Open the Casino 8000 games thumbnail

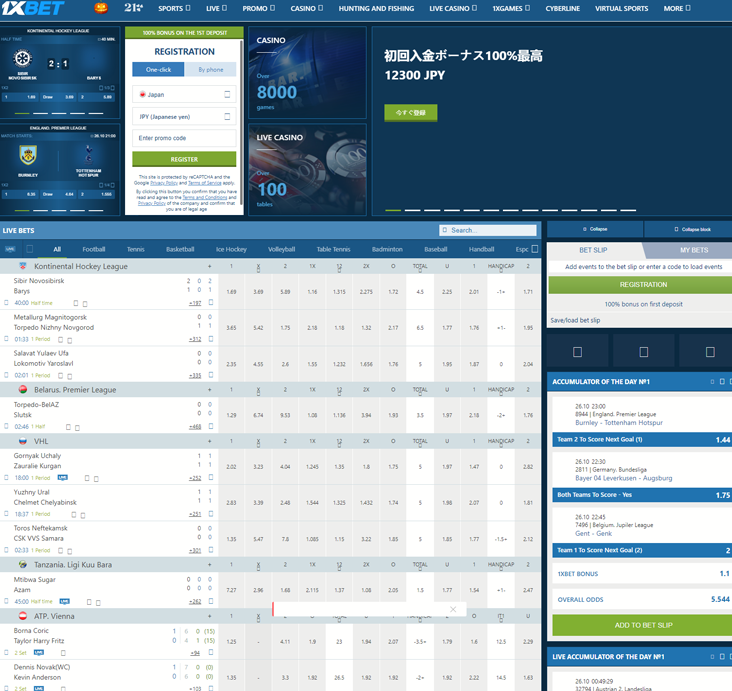click(307, 72)
